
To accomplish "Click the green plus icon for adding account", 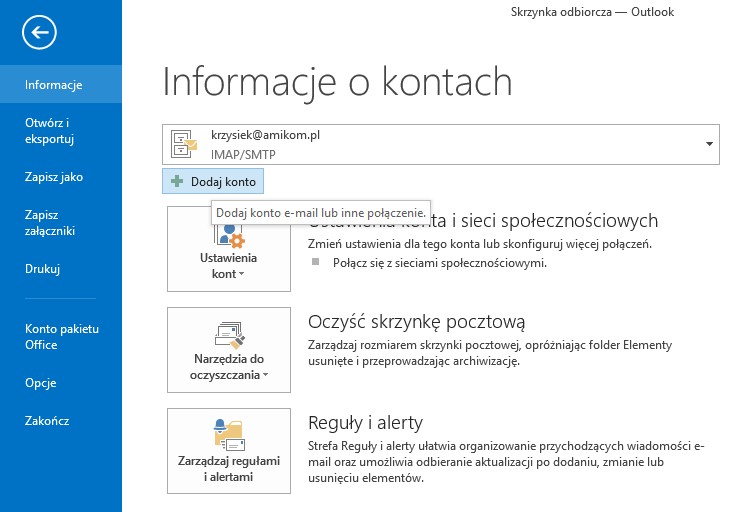I will [177, 182].
